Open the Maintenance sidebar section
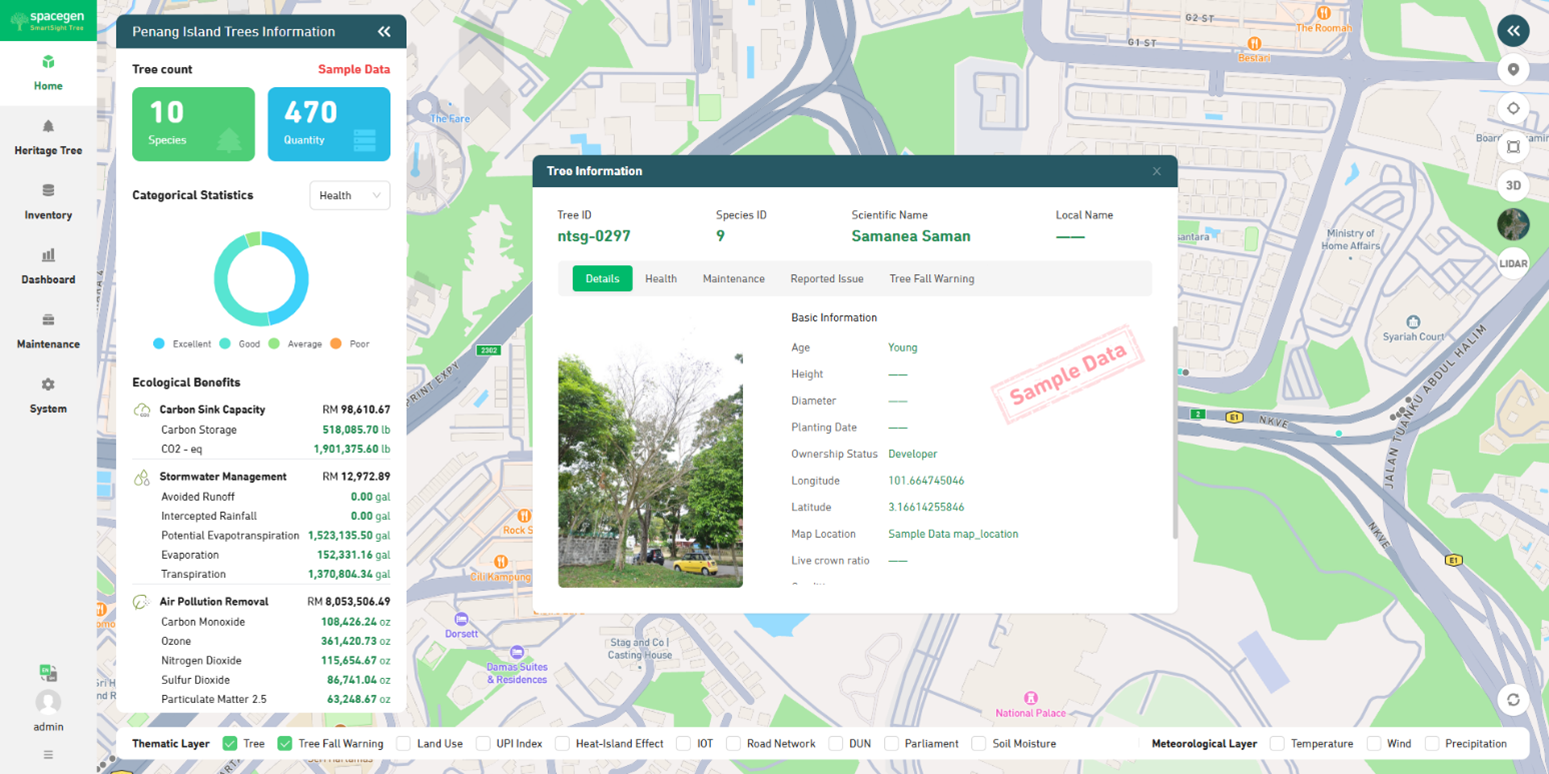Viewport: 1549px width, 774px height. (x=48, y=331)
